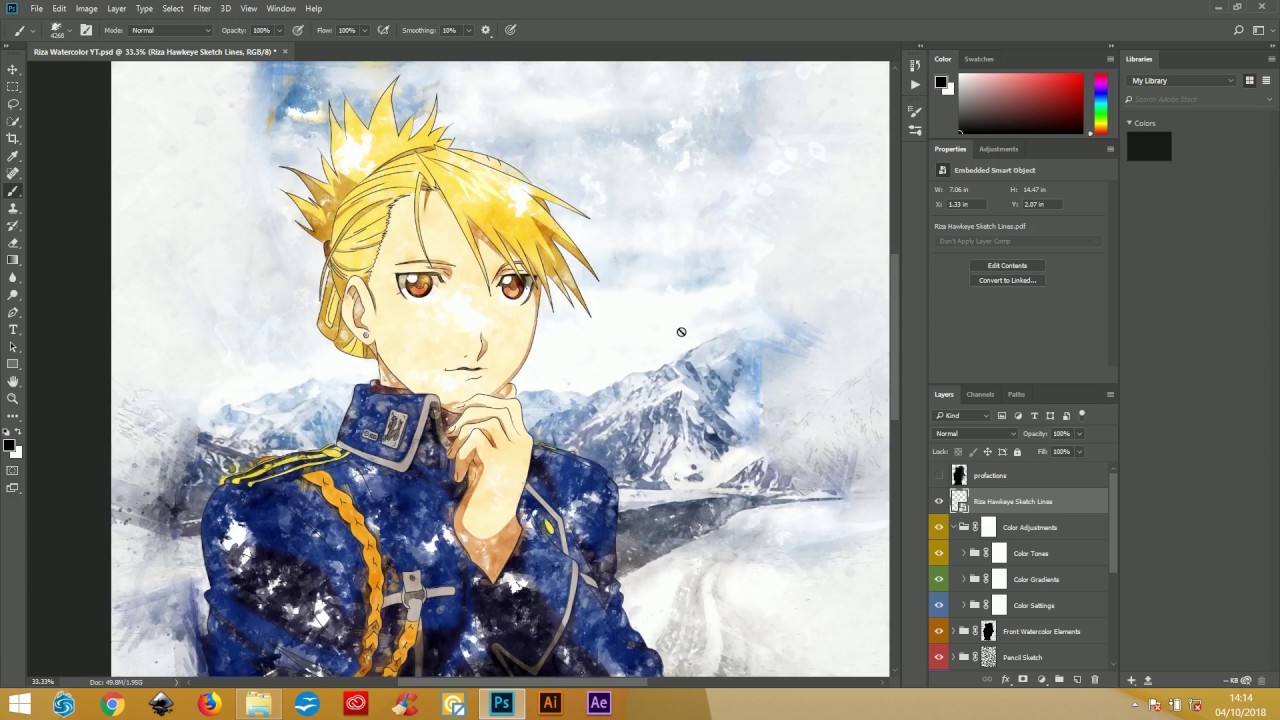Open Illustrator from the taskbar
This screenshot has height=720, width=1280.
[550, 703]
